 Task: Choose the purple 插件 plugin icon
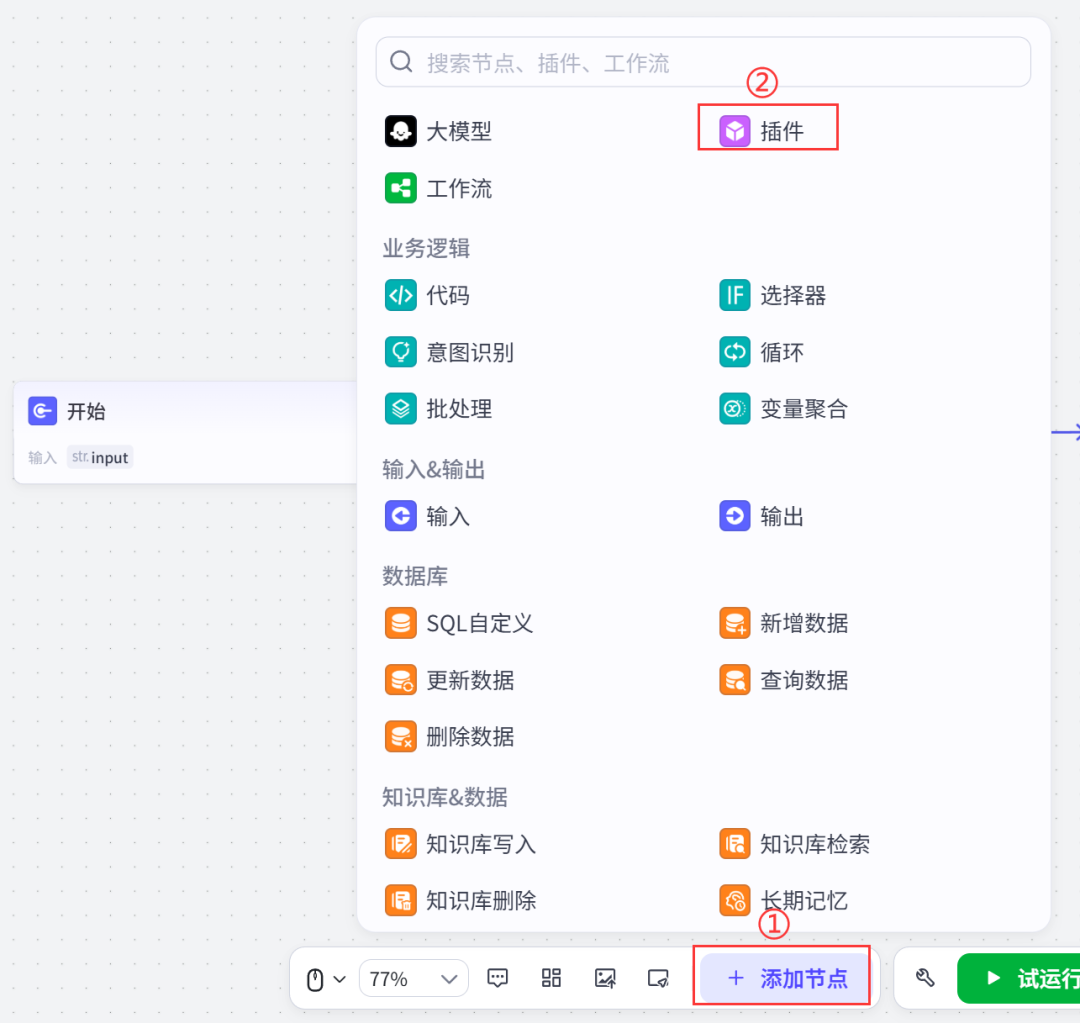click(734, 131)
